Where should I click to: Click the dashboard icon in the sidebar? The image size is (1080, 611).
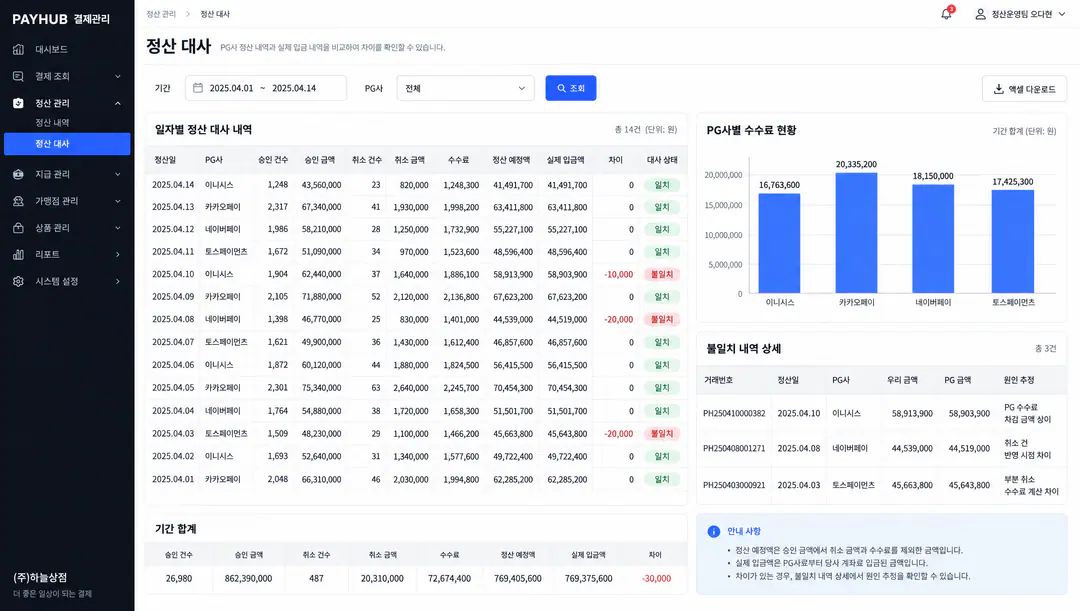[19, 50]
